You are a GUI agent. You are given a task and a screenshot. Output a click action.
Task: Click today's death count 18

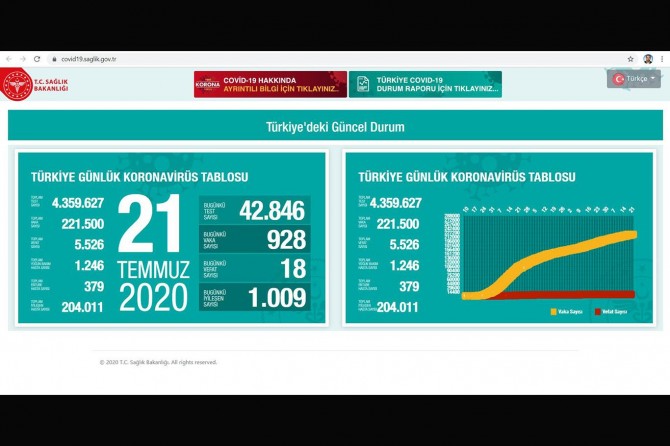coord(294,269)
